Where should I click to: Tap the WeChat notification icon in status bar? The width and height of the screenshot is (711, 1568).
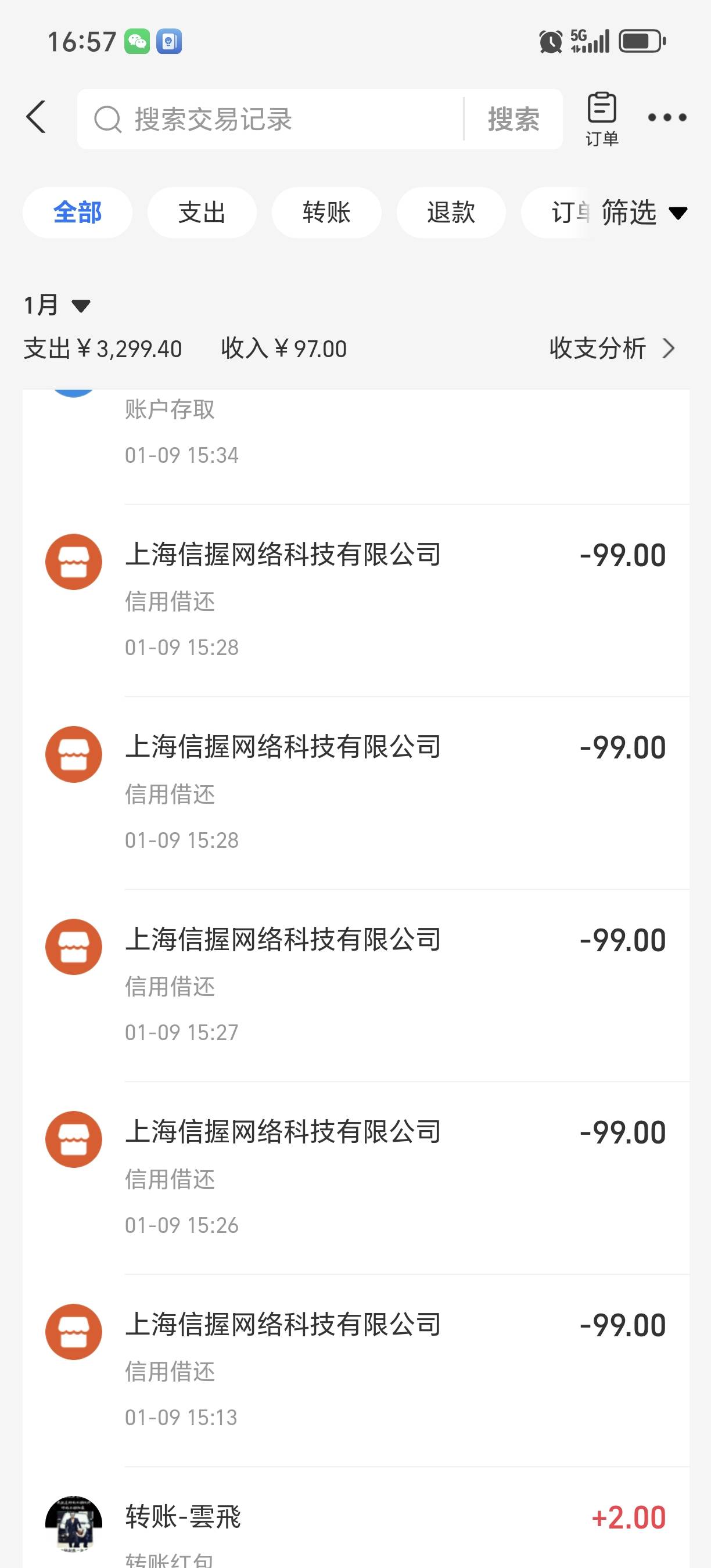pyautogui.click(x=137, y=41)
